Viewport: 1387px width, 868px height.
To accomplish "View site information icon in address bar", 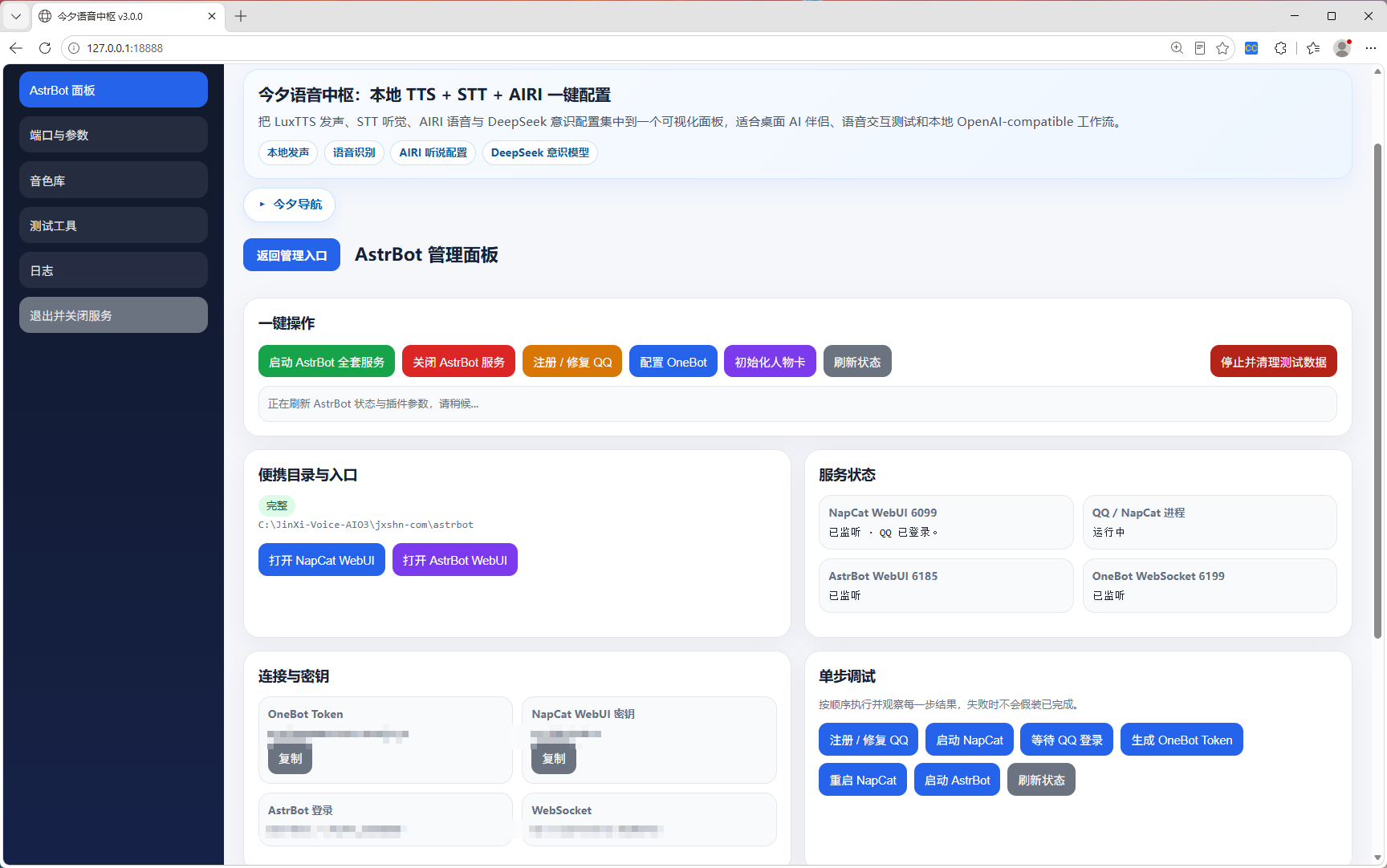I will (x=74, y=48).
